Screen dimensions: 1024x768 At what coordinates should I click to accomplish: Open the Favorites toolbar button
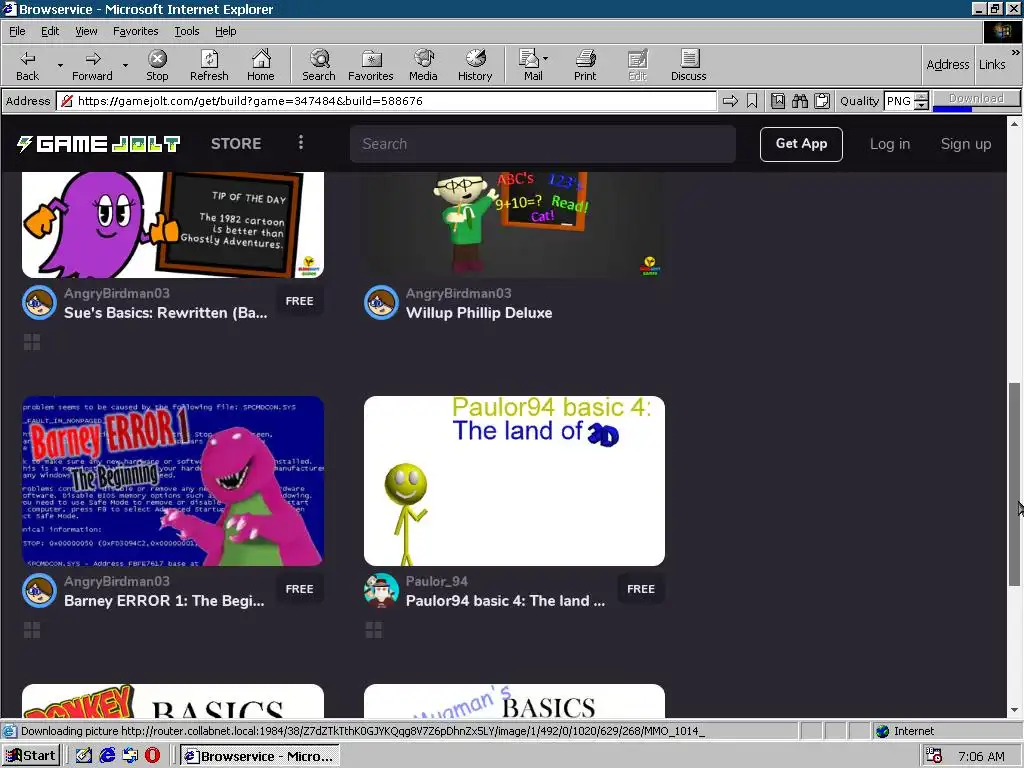click(370, 65)
